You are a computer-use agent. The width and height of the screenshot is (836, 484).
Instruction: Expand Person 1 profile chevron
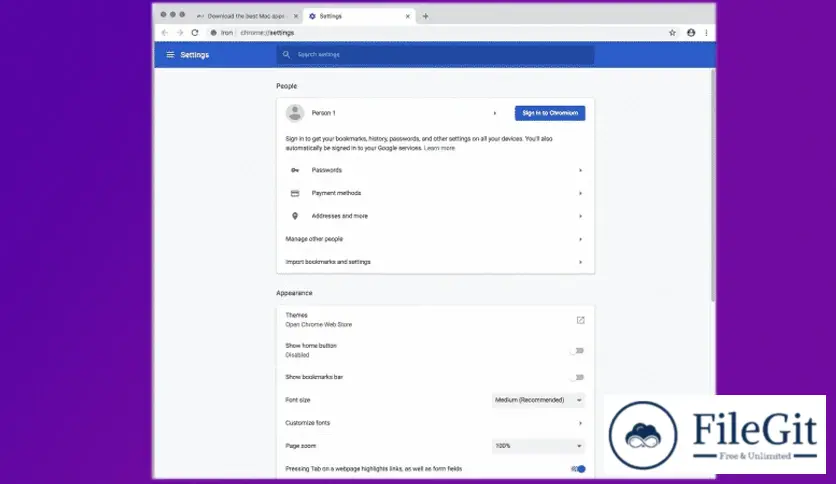(495, 113)
